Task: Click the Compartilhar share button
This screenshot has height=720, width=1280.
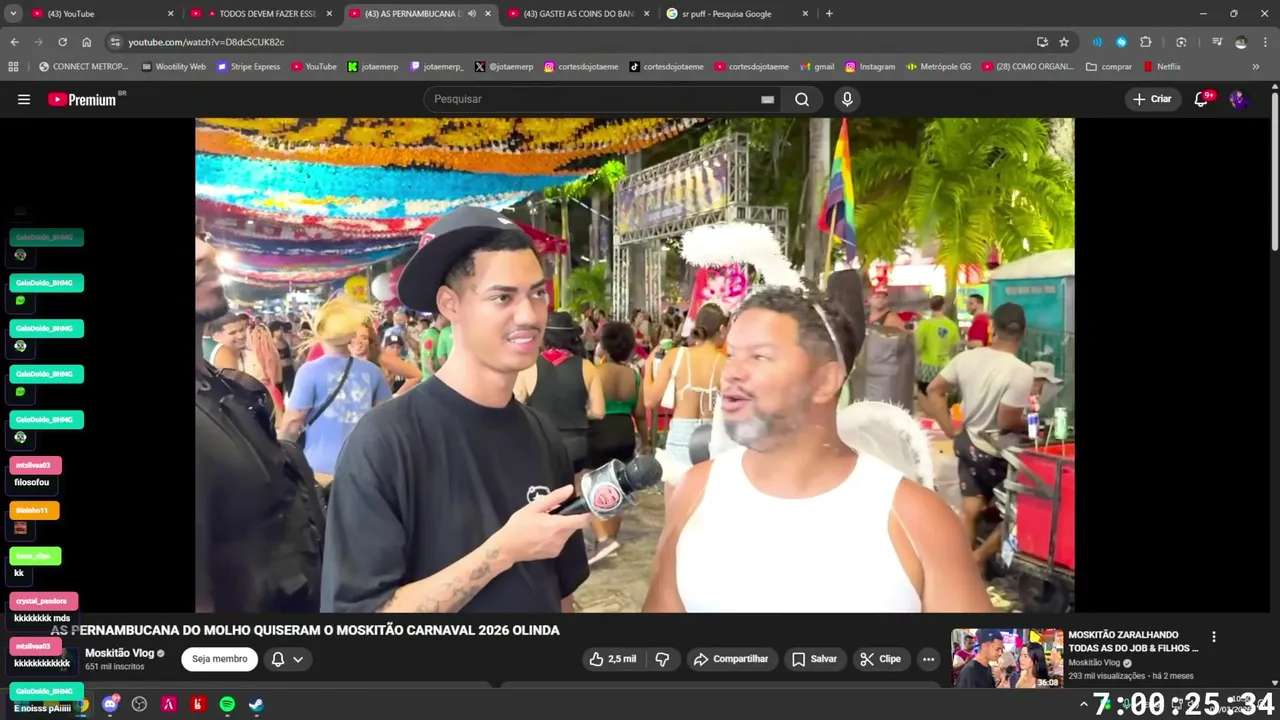Action: point(731,659)
